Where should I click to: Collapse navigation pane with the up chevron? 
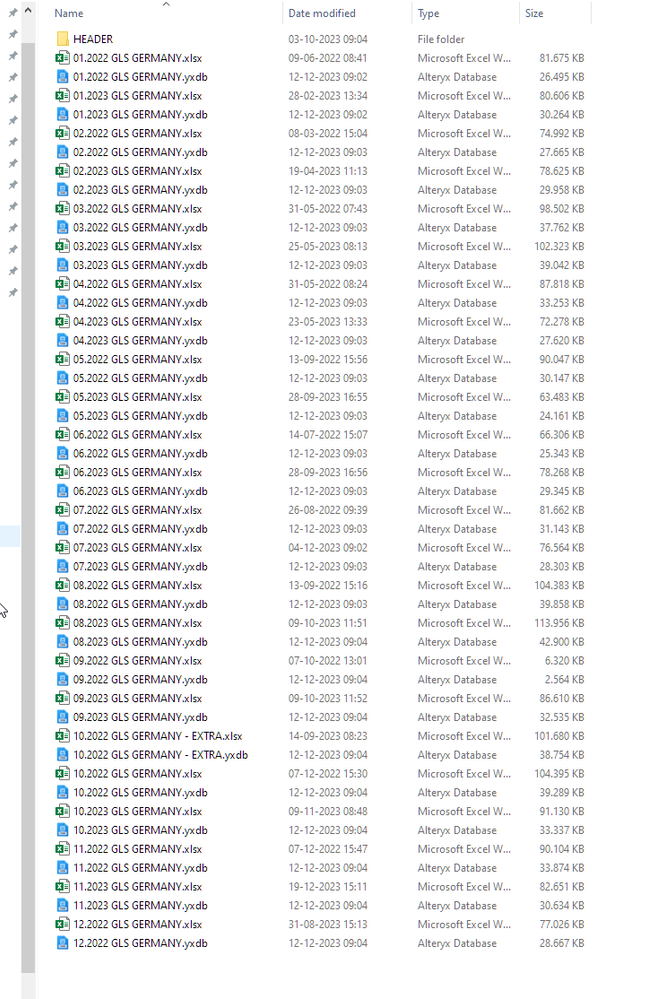28,11
